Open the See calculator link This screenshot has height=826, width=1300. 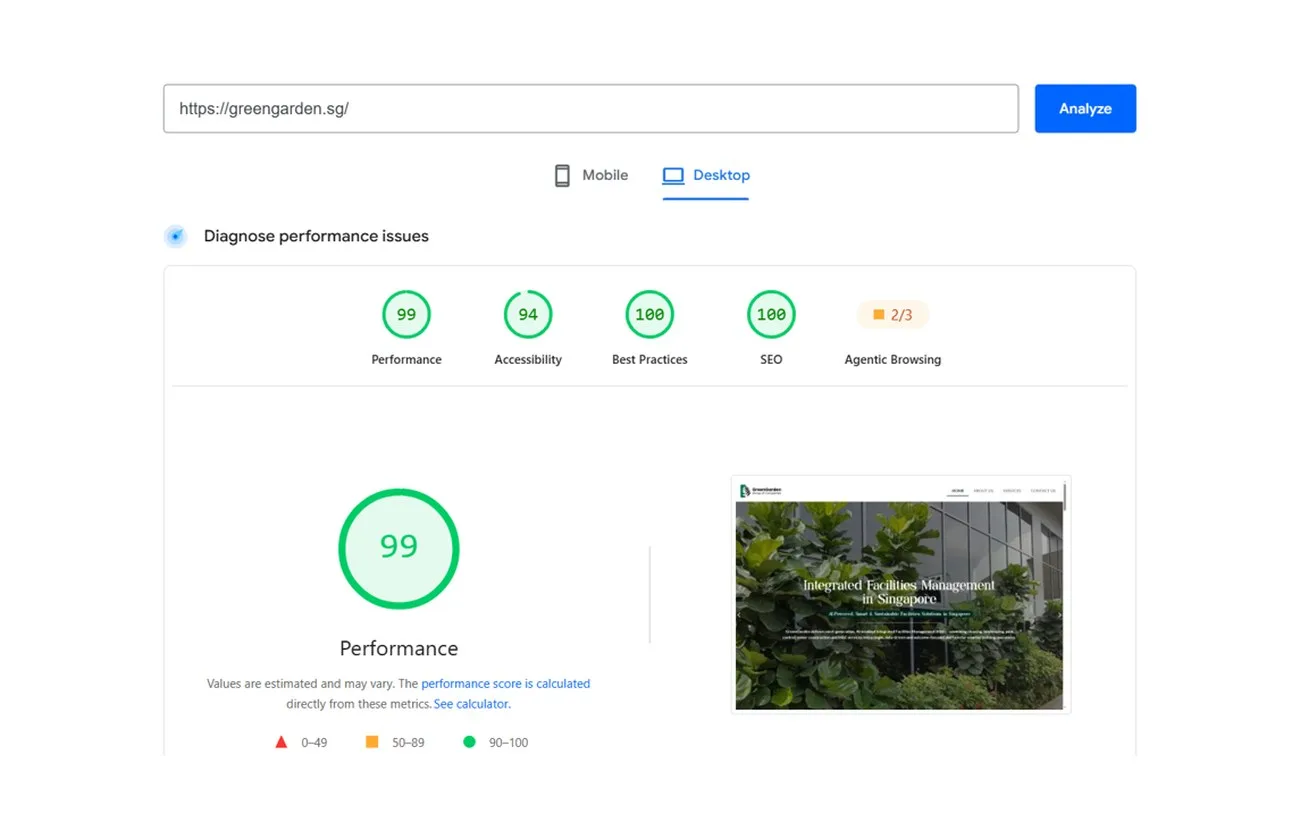[471, 704]
